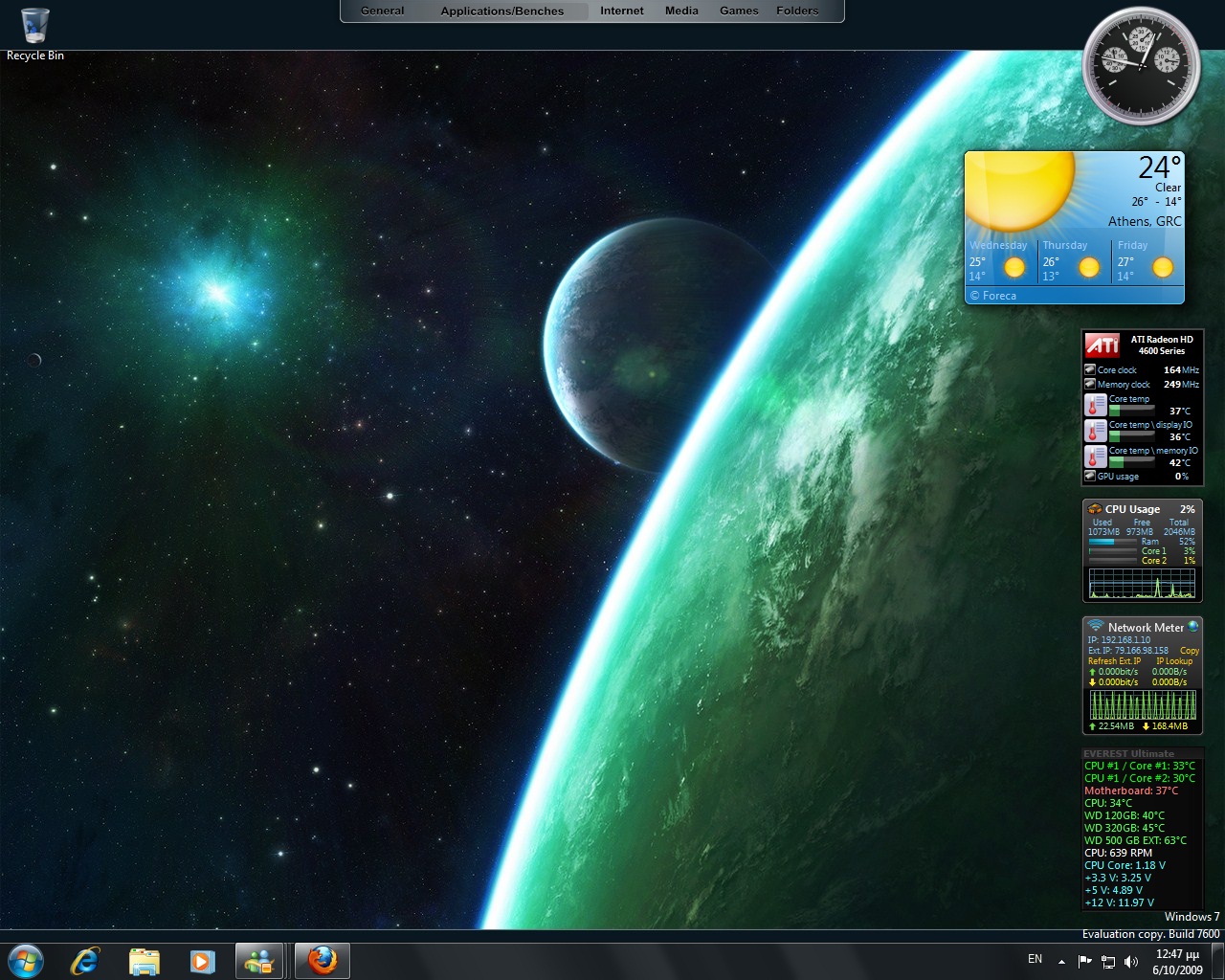The height and width of the screenshot is (980, 1225).
Task: Open the taskbar clock and date
Action: (x=1177, y=961)
